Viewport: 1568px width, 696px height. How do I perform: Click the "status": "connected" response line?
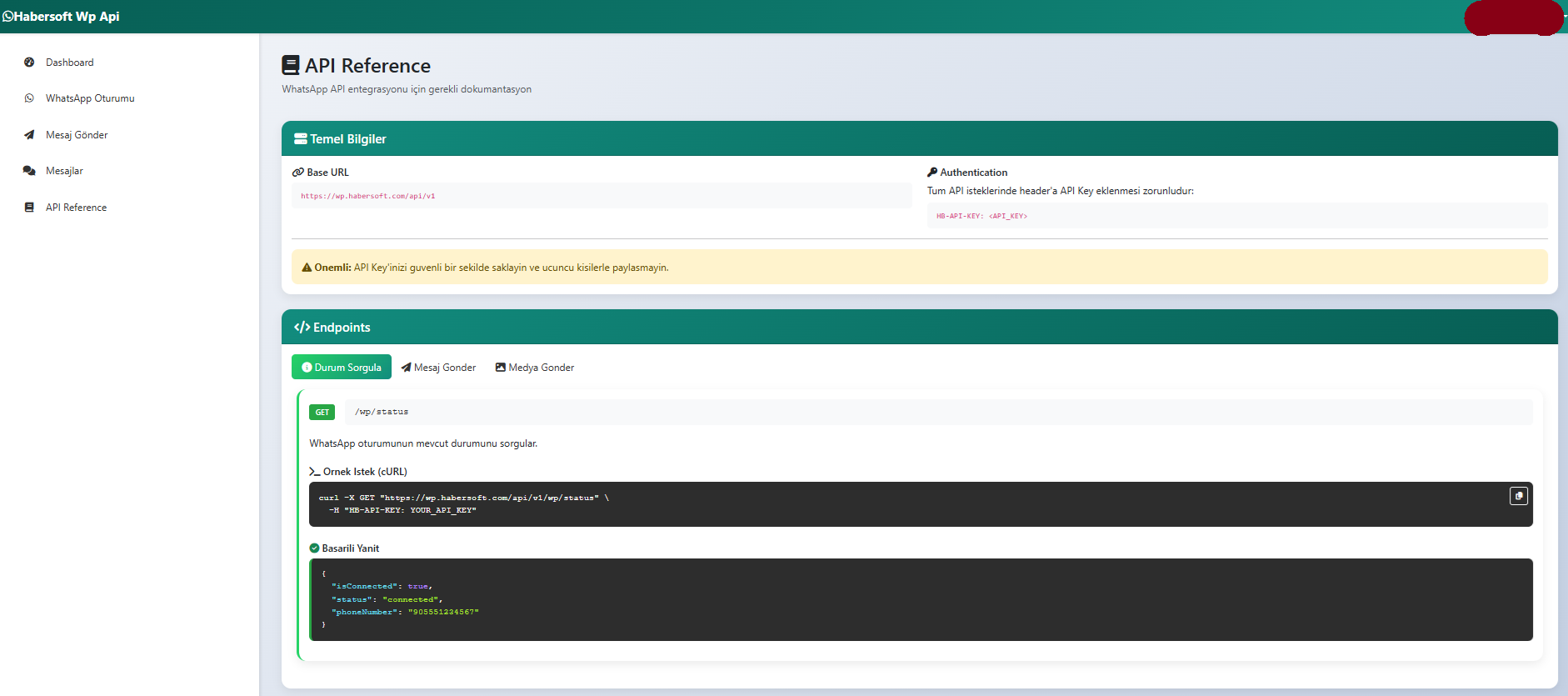click(387, 599)
